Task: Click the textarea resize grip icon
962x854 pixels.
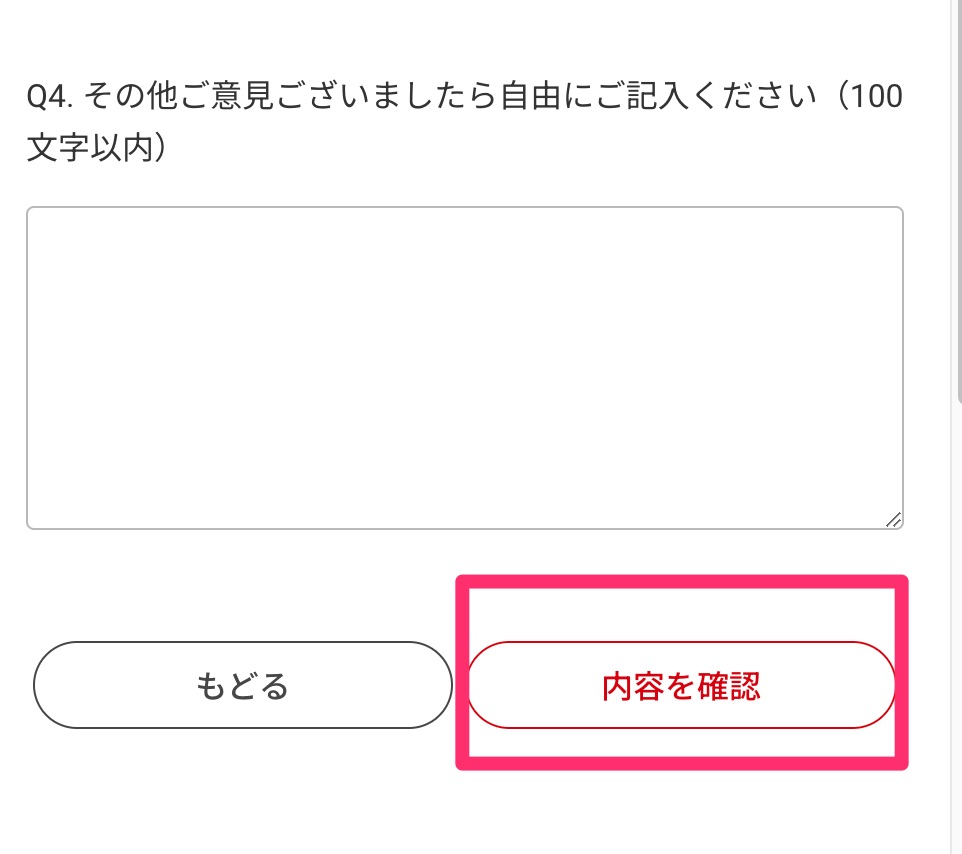Action: (893, 519)
